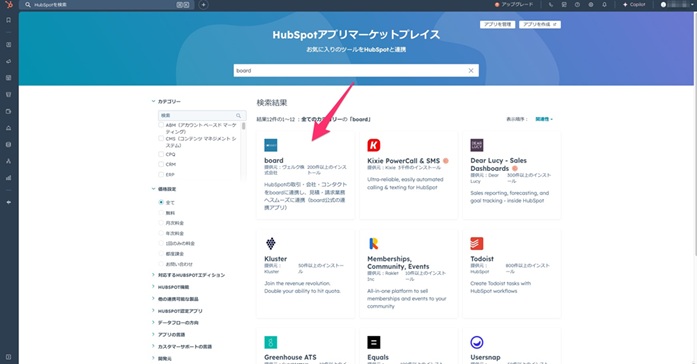Select the 月次料金 pricing radio button
This screenshot has width=697, height=364.
coord(161,223)
